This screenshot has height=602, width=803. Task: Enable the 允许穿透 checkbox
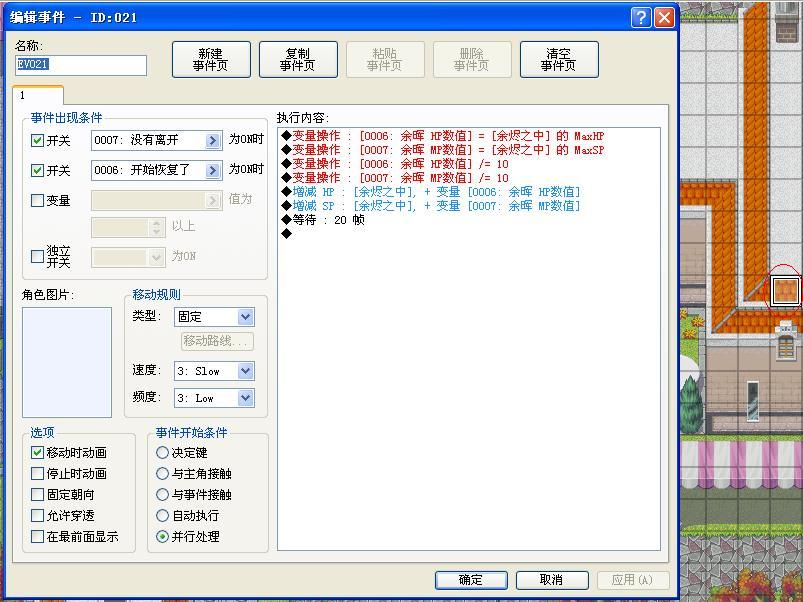pos(37,515)
